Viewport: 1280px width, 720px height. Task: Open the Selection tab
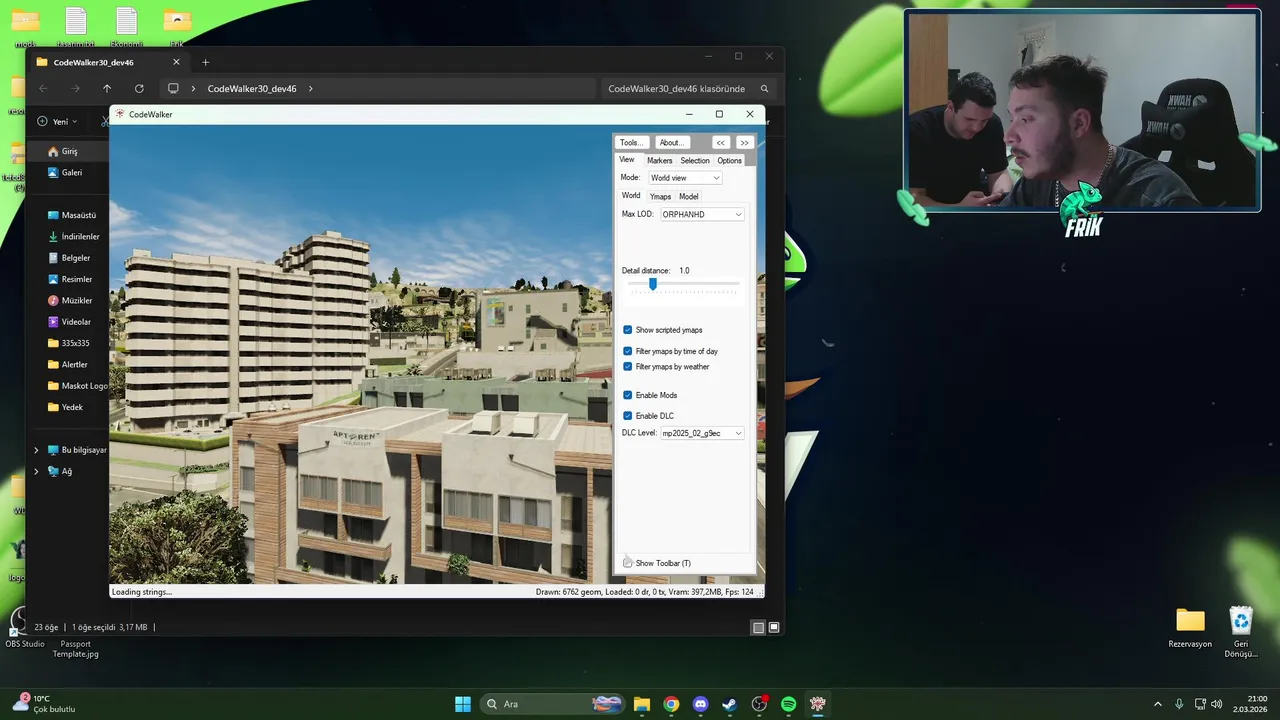click(x=695, y=160)
